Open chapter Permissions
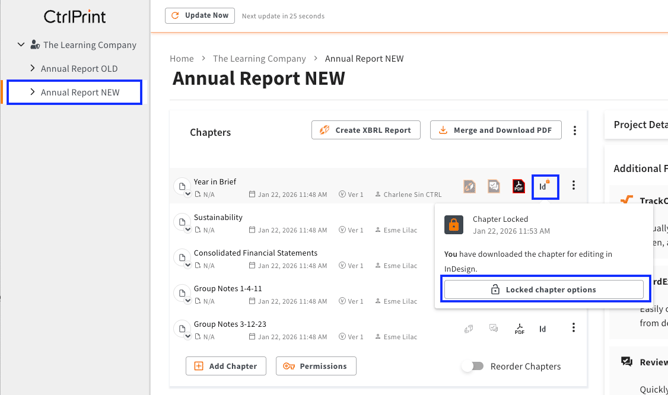Screen dimensions: 668x395 pos(316,366)
